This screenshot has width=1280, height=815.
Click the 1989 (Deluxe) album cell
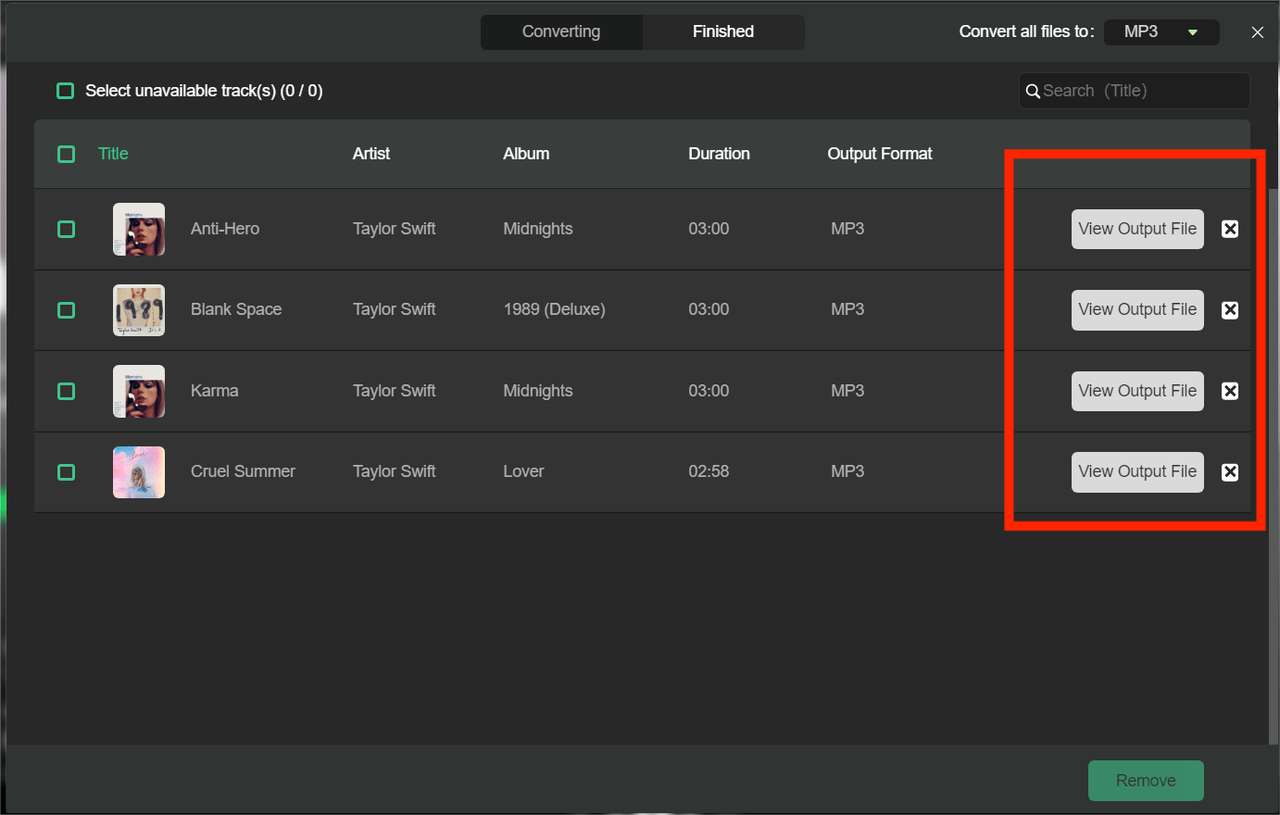(x=554, y=310)
